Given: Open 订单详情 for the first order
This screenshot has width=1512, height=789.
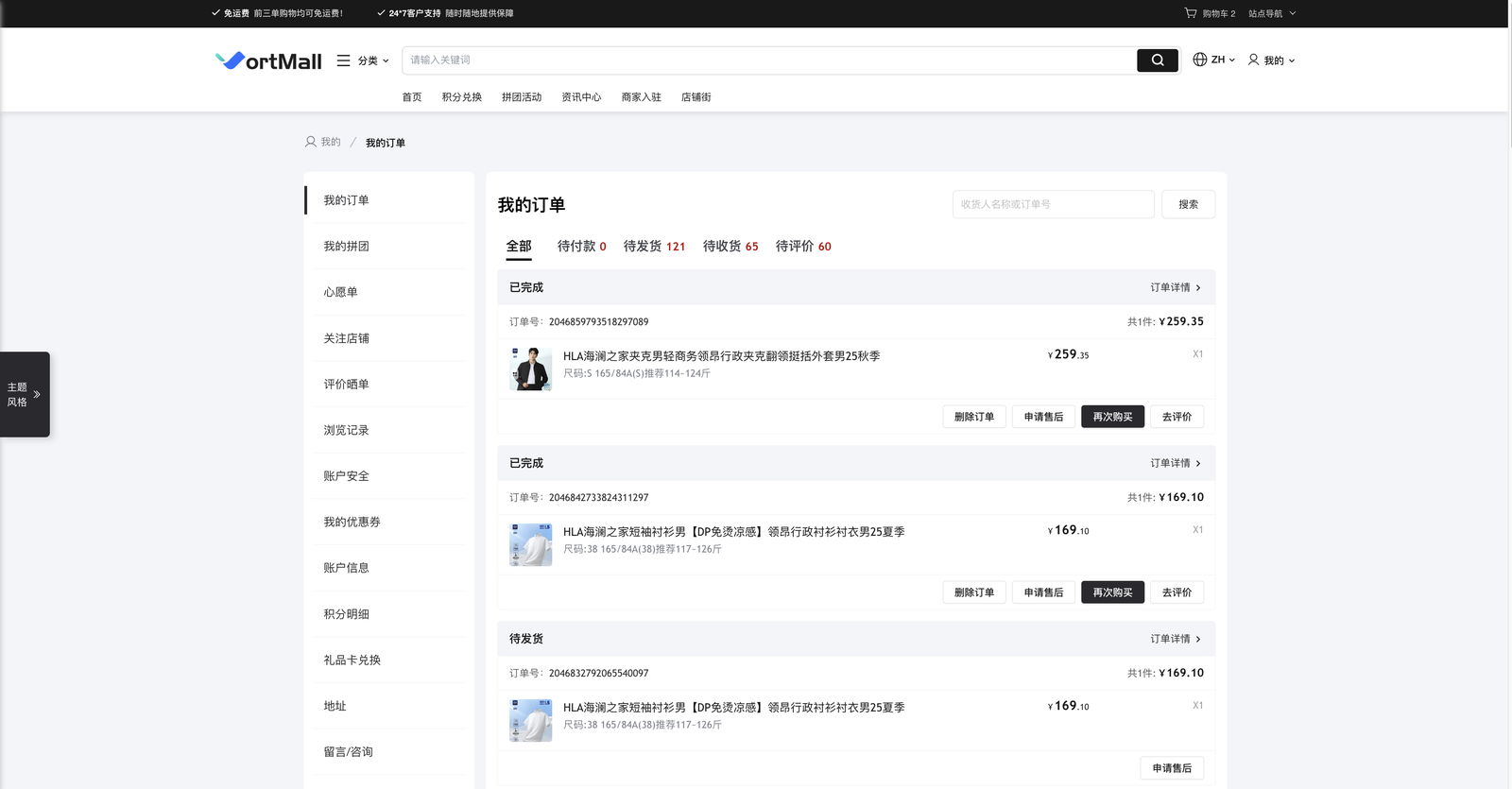Looking at the screenshot, I should click(x=1175, y=287).
